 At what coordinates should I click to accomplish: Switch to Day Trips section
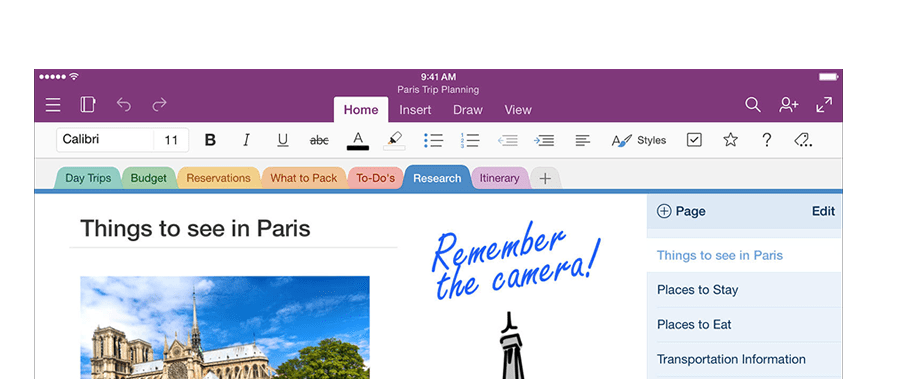pyautogui.click(x=88, y=178)
